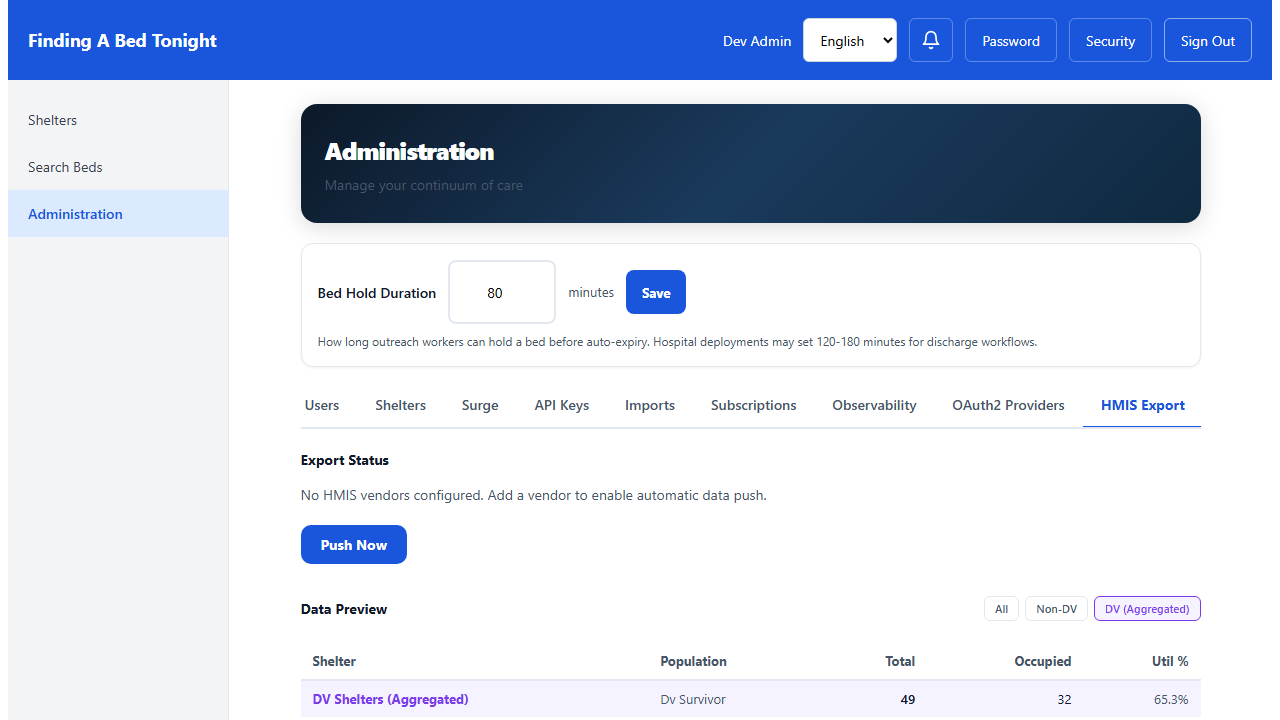Navigate to Search Beds in the sidebar
Image resolution: width=1280 pixels, height=720 pixels.
(65, 167)
